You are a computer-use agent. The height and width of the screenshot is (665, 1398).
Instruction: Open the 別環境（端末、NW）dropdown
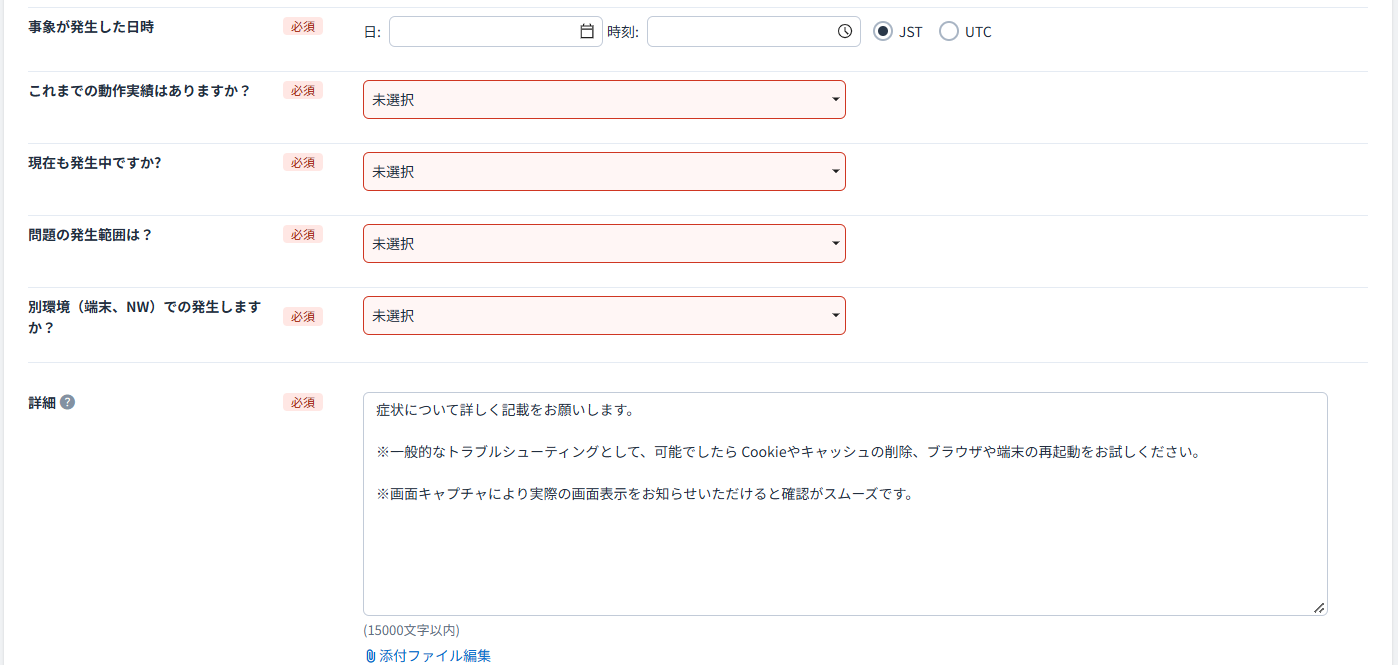604,316
